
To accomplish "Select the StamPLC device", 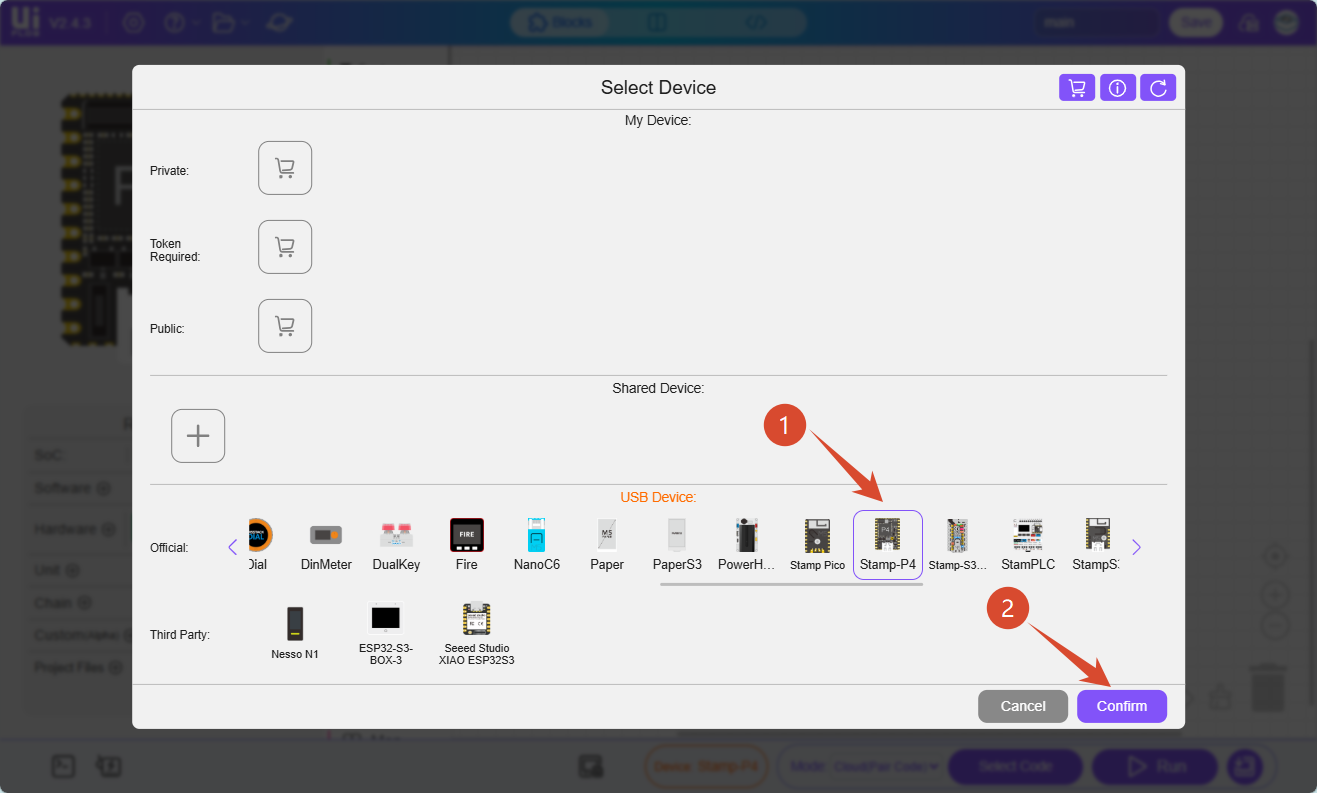I will [1027, 544].
